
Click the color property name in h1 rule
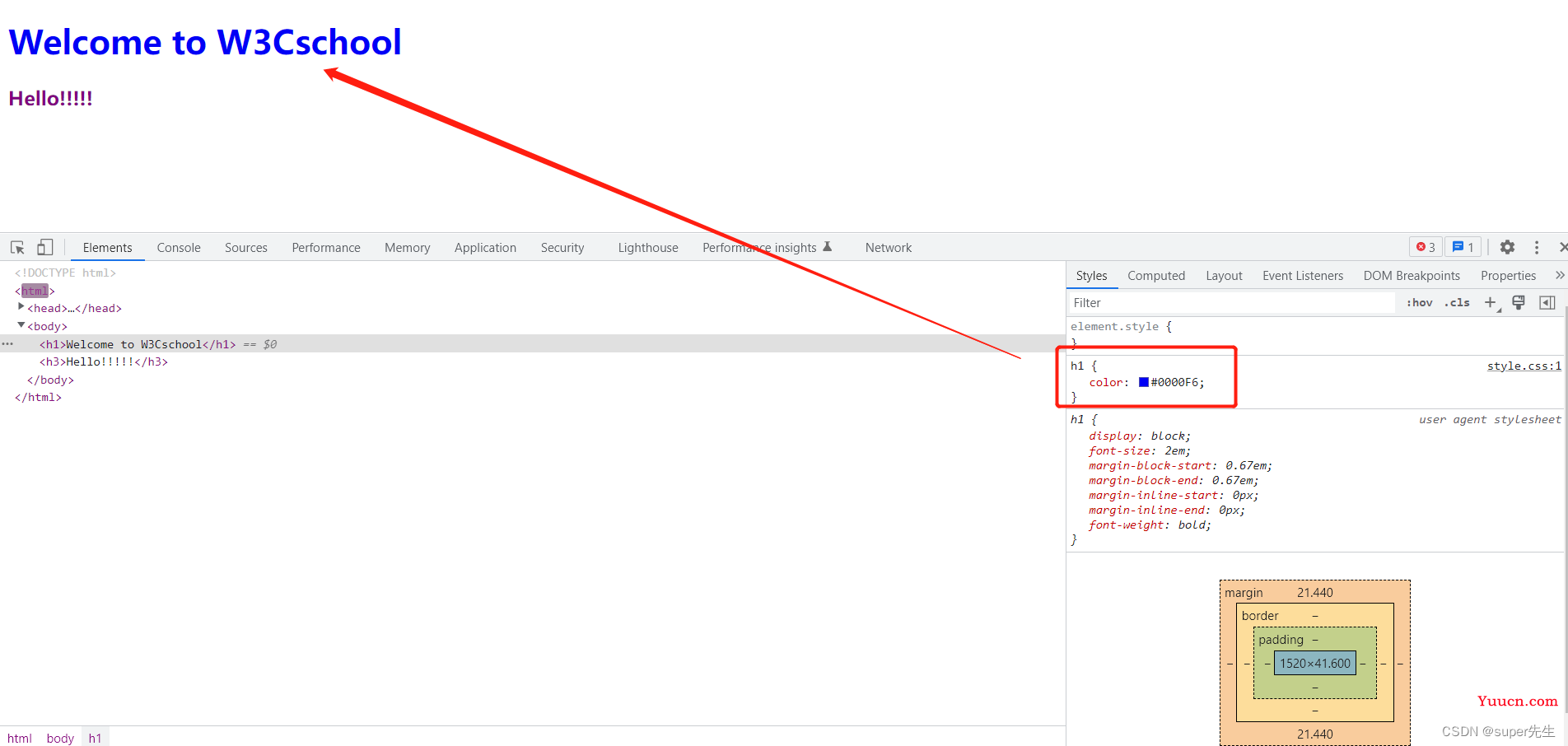pos(1106,382)
